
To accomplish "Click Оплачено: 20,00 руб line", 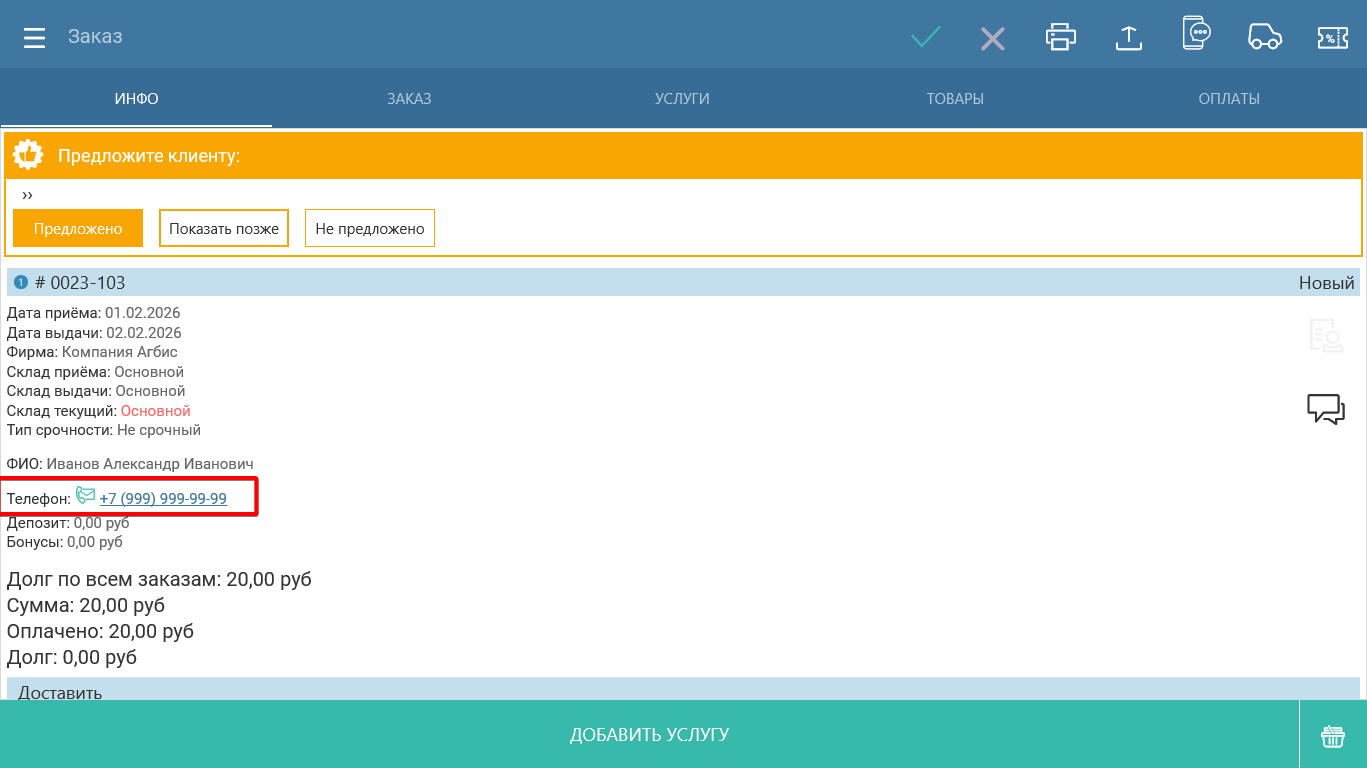I will (x=100, y=631).
